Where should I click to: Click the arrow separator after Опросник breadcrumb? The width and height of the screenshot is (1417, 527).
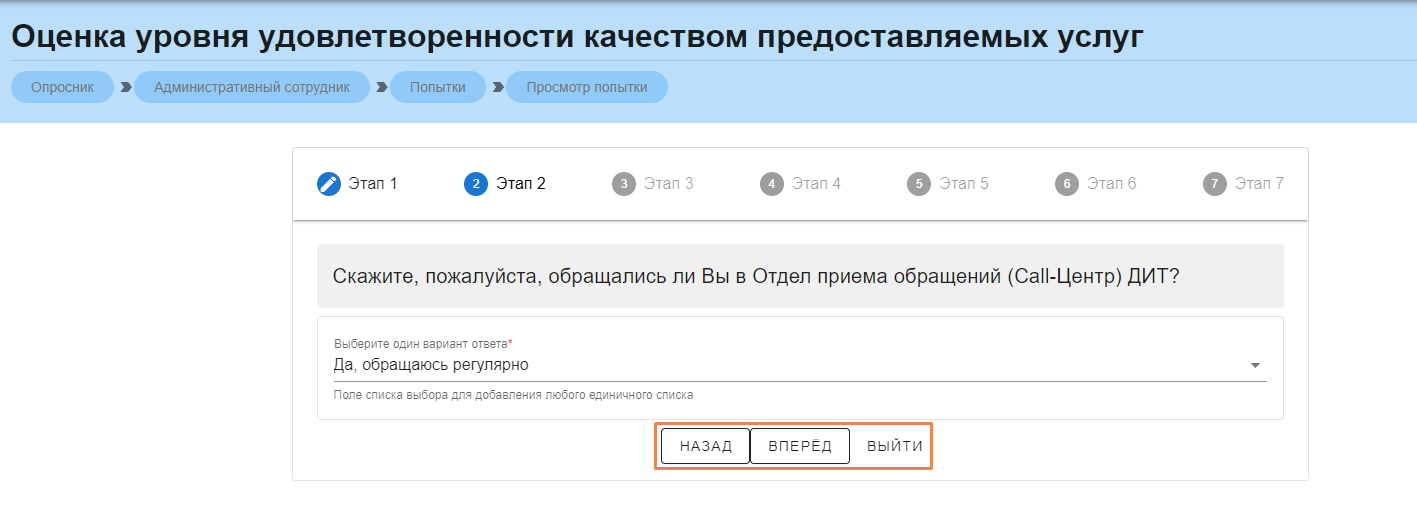pos(126,87)
